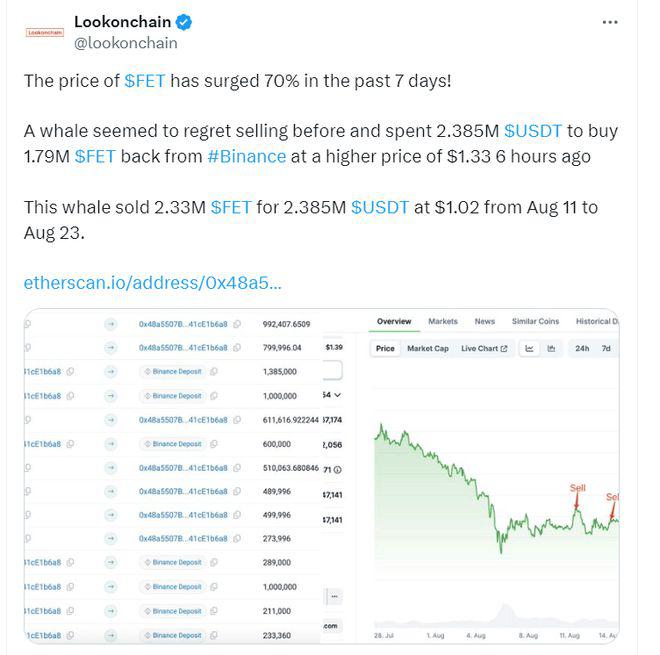
Task: Expand the dropdown chevron next to 54
Action: click(338, 395)
